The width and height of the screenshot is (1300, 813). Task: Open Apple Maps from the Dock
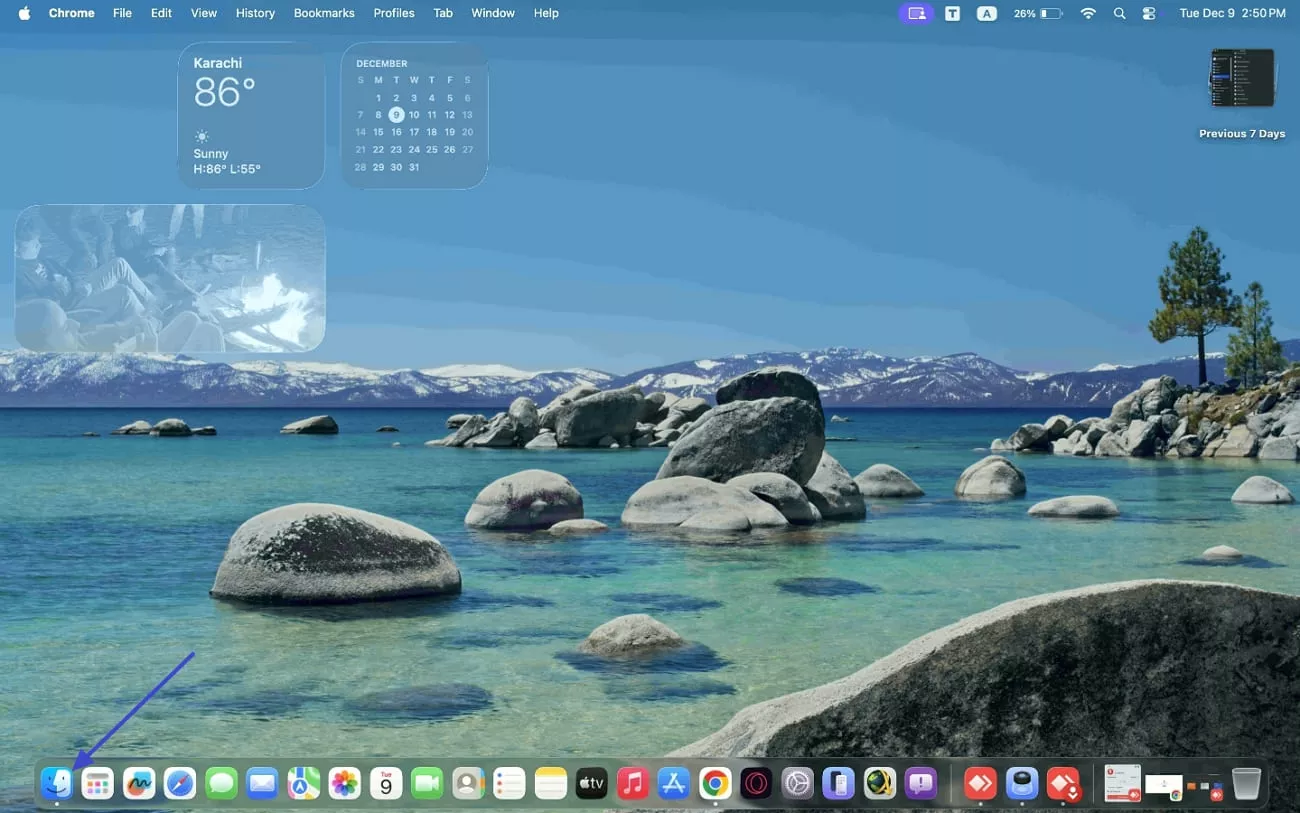pyautogui.click(x=303, y=783)
